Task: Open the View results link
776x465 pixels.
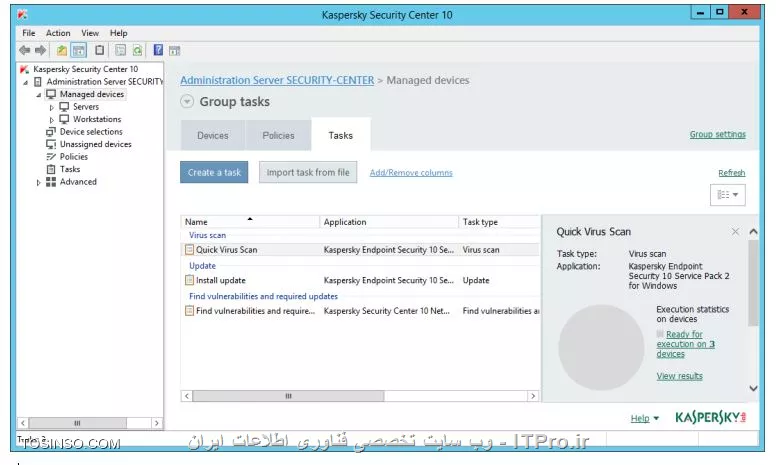Action: (679, 376)
